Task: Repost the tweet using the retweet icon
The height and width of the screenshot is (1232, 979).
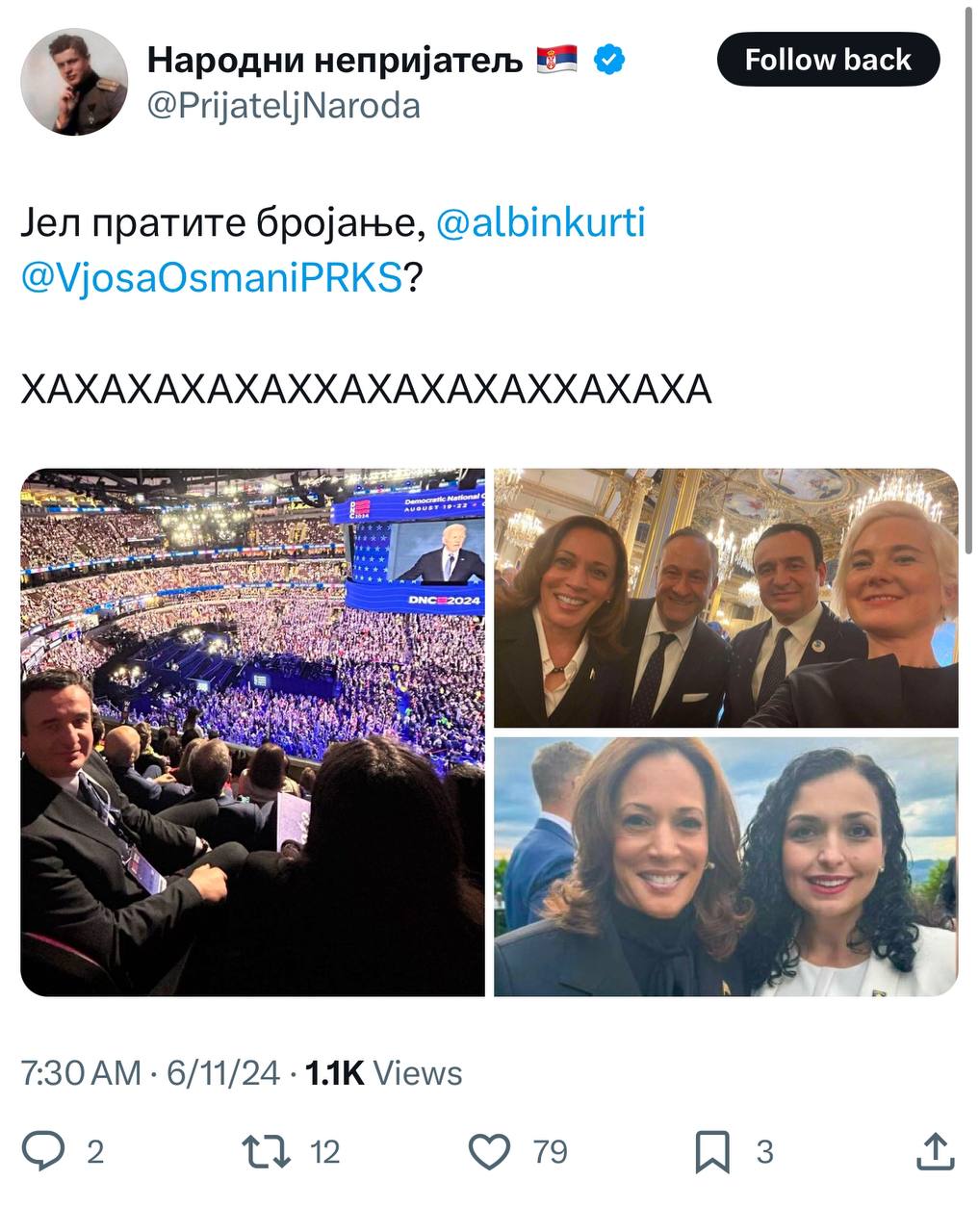Action: coord(267,1151)
